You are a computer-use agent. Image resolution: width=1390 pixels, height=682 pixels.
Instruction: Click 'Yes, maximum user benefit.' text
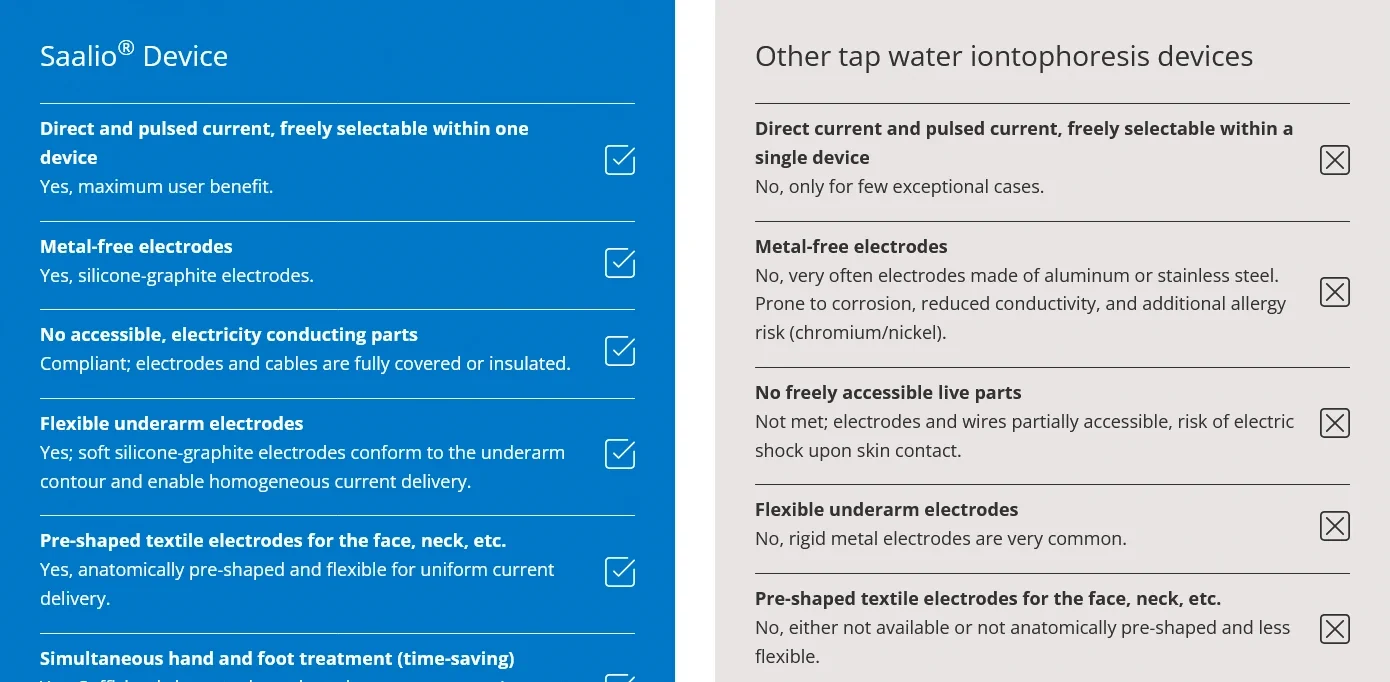[156, 186]
